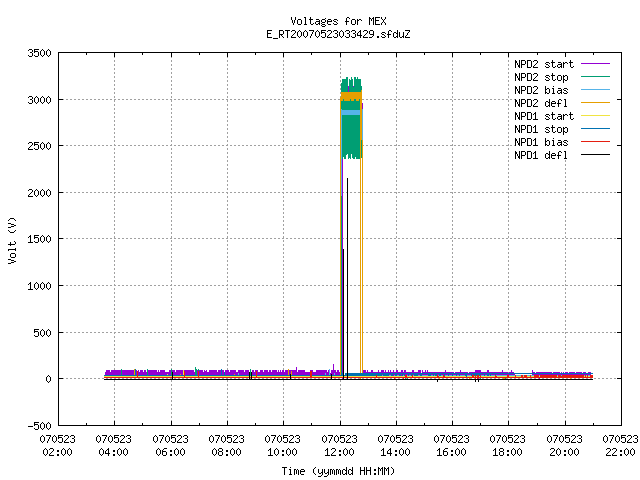Click the purple NPD2 start legend line
Screen dimensions: 640x480
click(596, 64)
